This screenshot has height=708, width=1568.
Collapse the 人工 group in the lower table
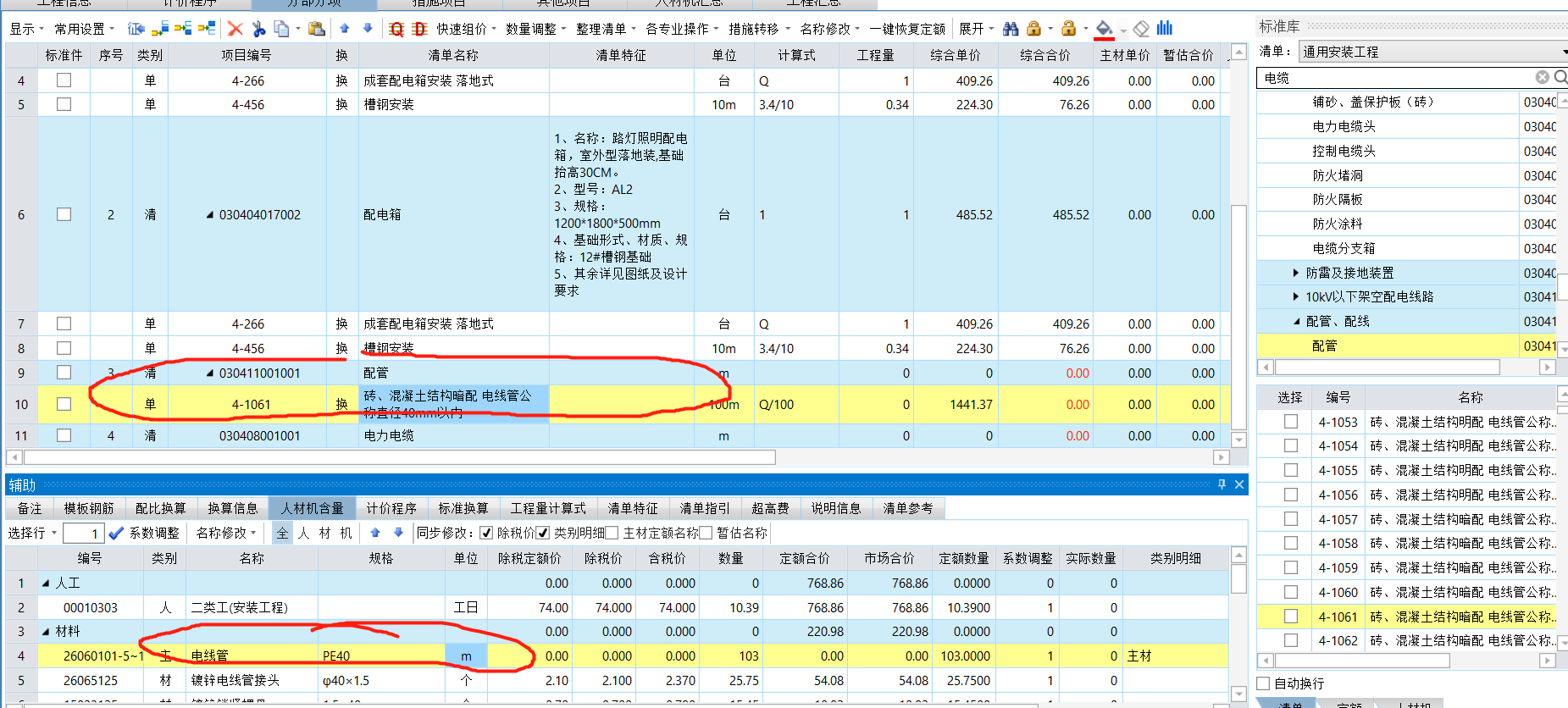pyautogui.click(x=46, y=583)
